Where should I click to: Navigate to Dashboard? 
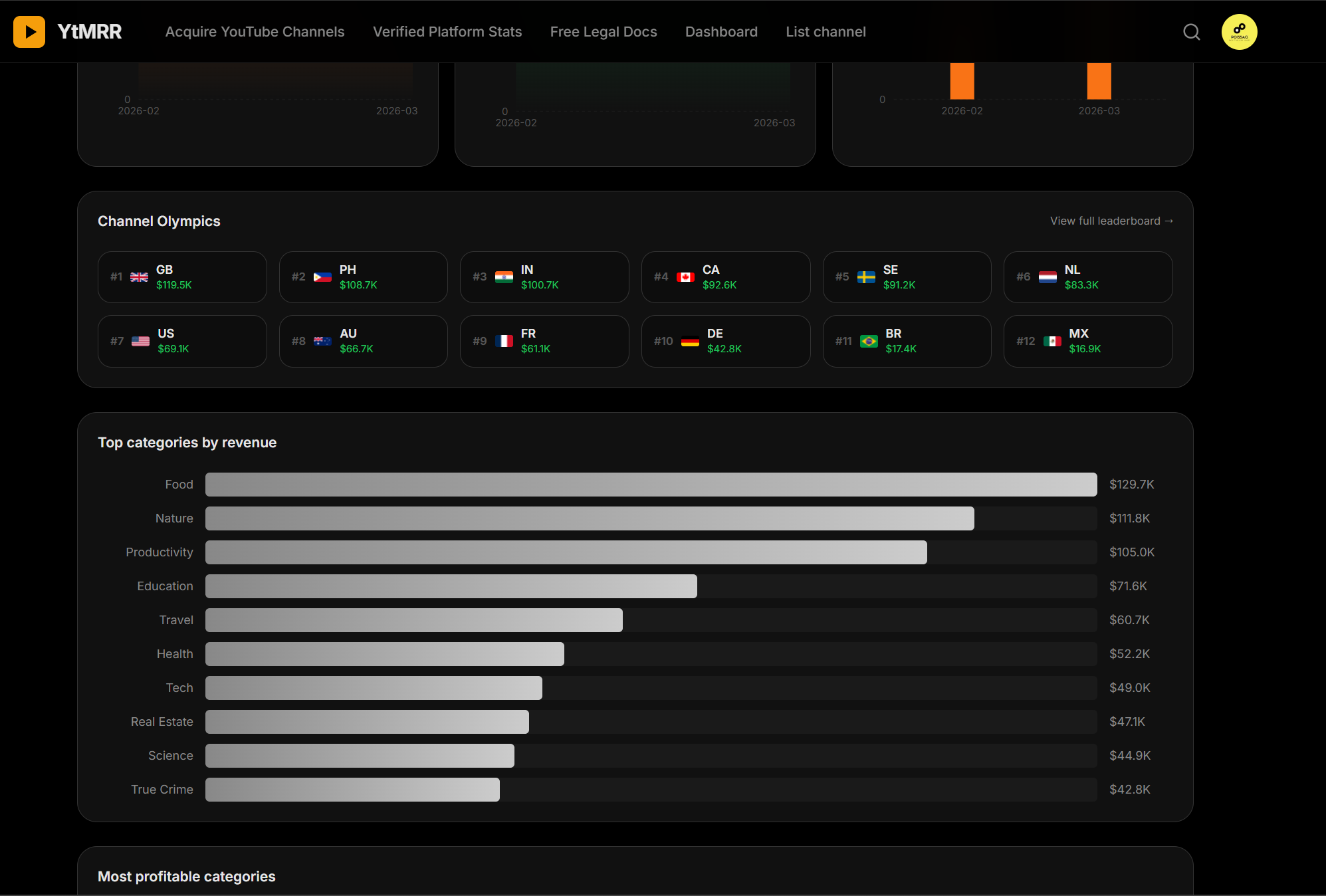721,32
